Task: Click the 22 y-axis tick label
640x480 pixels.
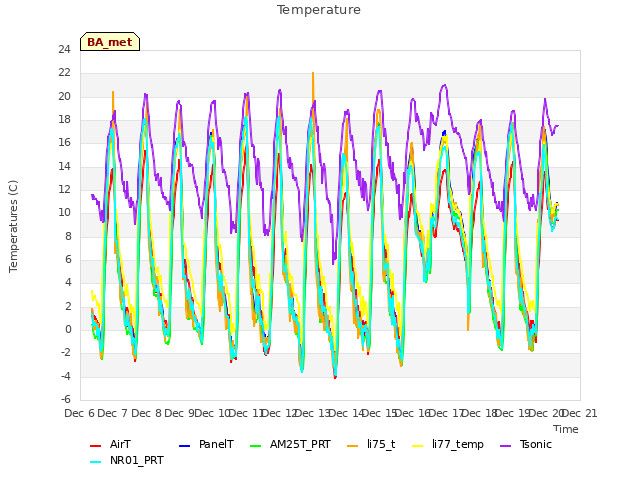Action: (x=64, y=73)
